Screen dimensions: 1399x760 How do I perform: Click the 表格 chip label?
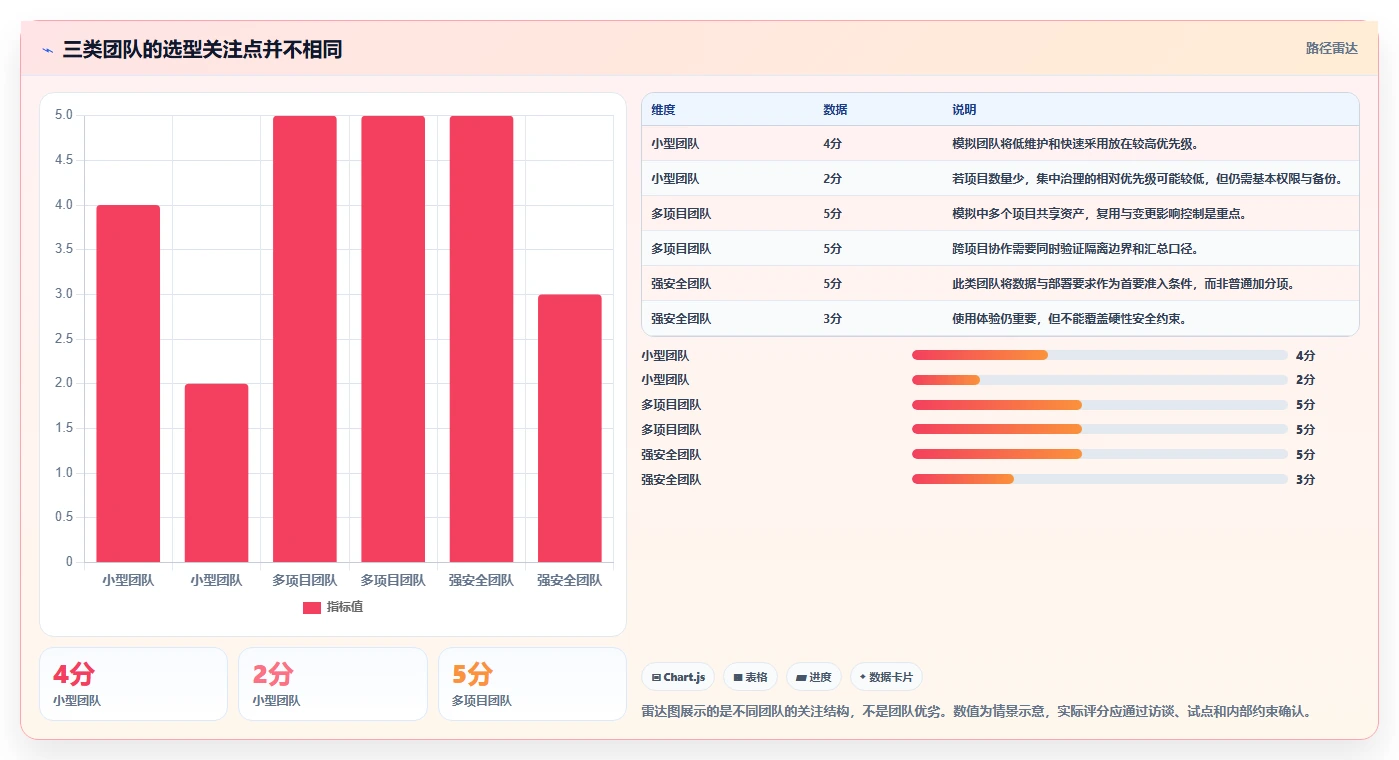point(757,677)
